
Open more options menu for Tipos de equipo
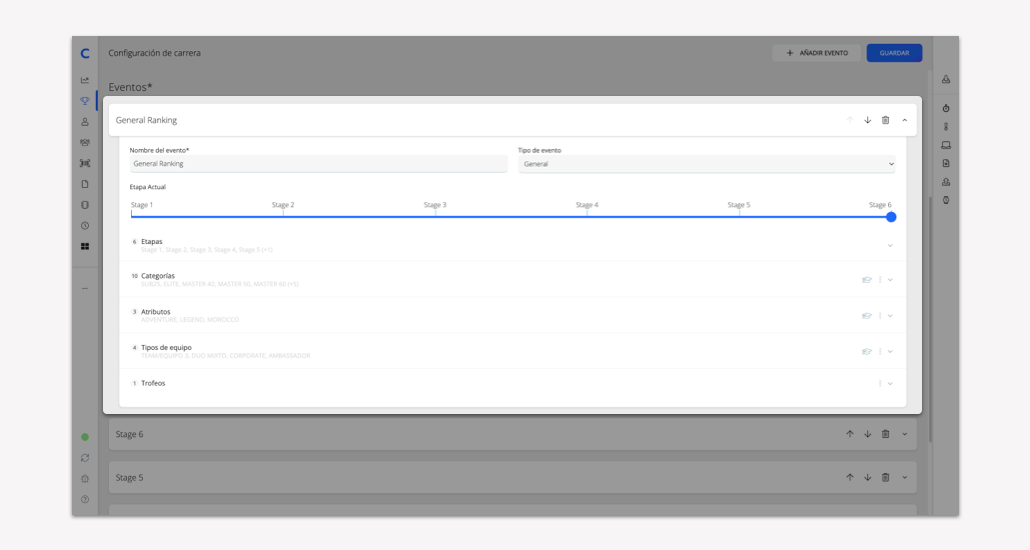(x=880, y=352)
